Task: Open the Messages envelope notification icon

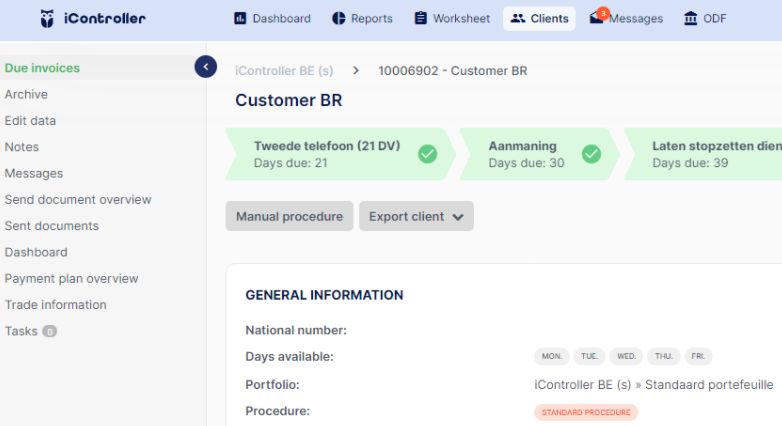Action: click(x=598, y=16)
